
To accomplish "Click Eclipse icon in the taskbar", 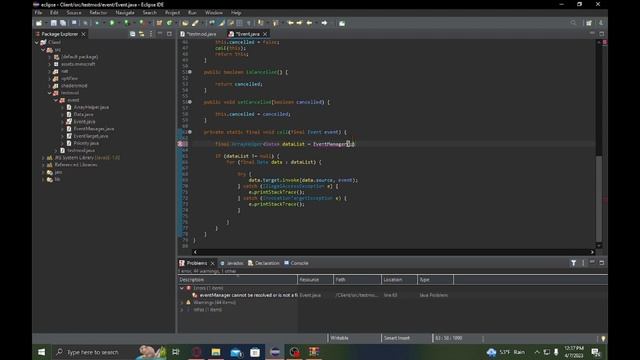I will [275, 352].
